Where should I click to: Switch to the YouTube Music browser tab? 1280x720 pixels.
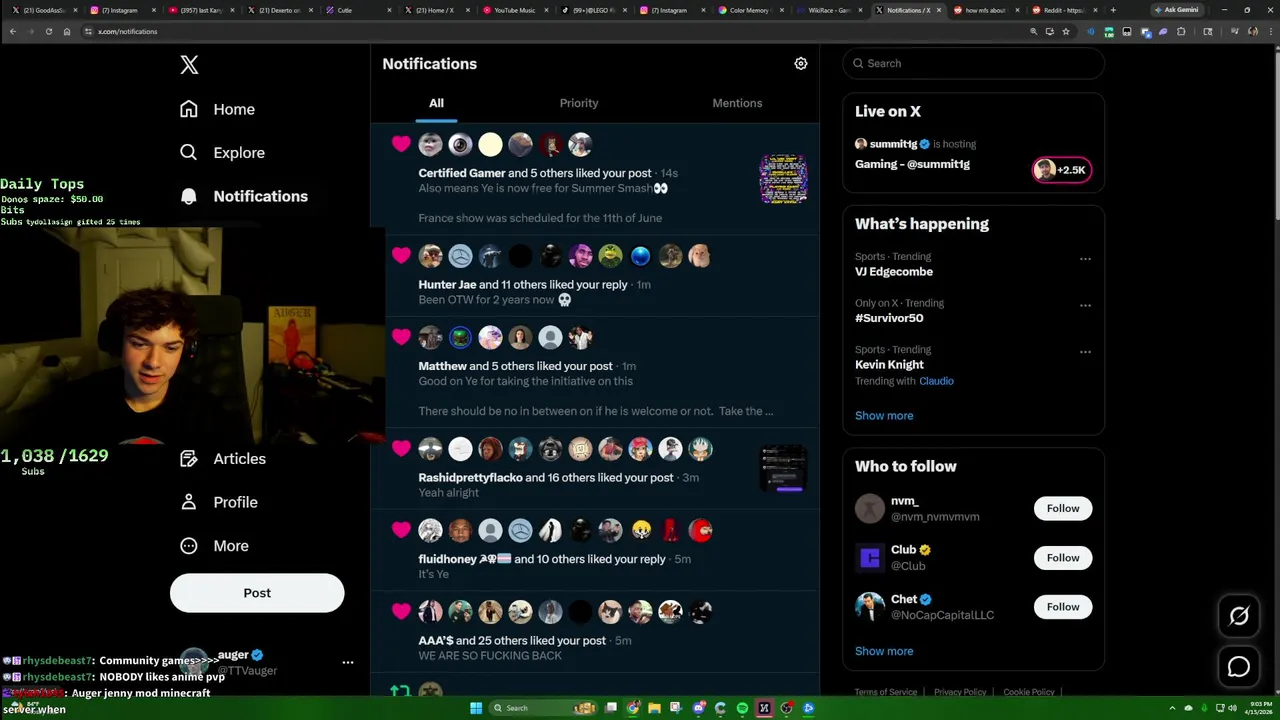(x=514, y=10)
